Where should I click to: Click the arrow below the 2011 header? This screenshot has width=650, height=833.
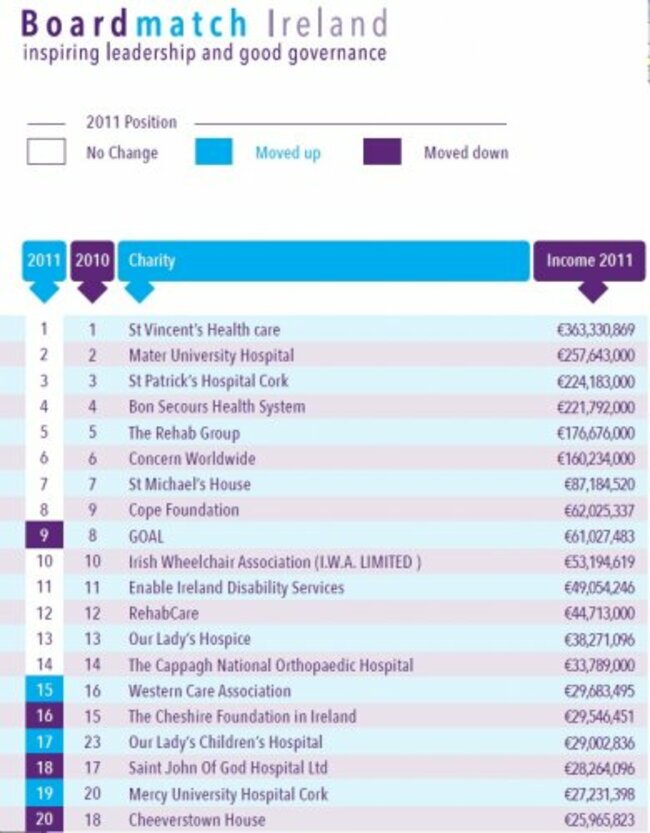(x=44, y=291)
